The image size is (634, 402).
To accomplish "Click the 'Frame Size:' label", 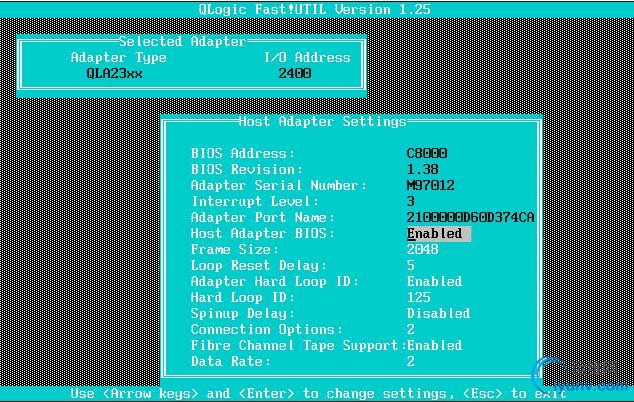I will pos(235,250).
